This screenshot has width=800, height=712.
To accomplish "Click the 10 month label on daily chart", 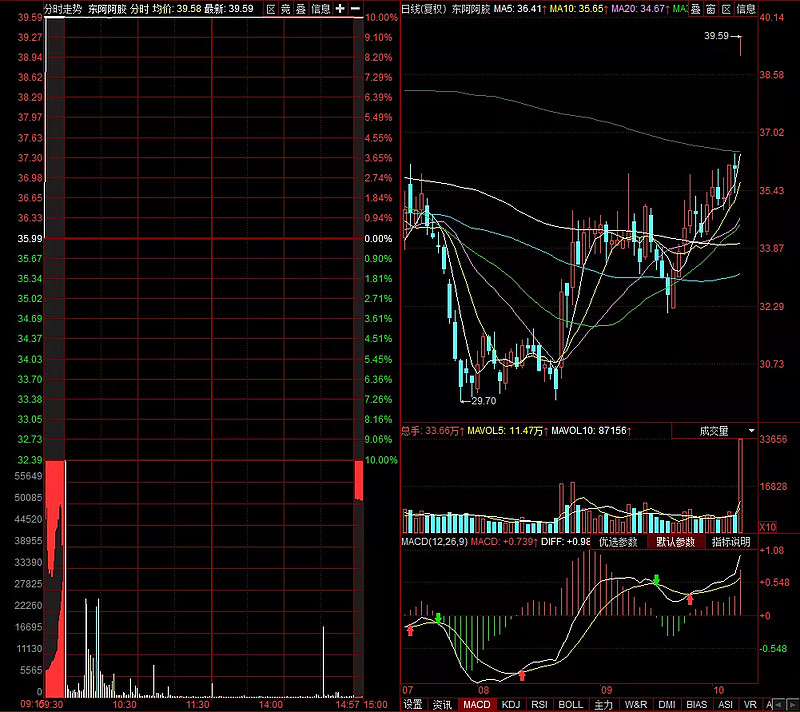I will point(718,690).
